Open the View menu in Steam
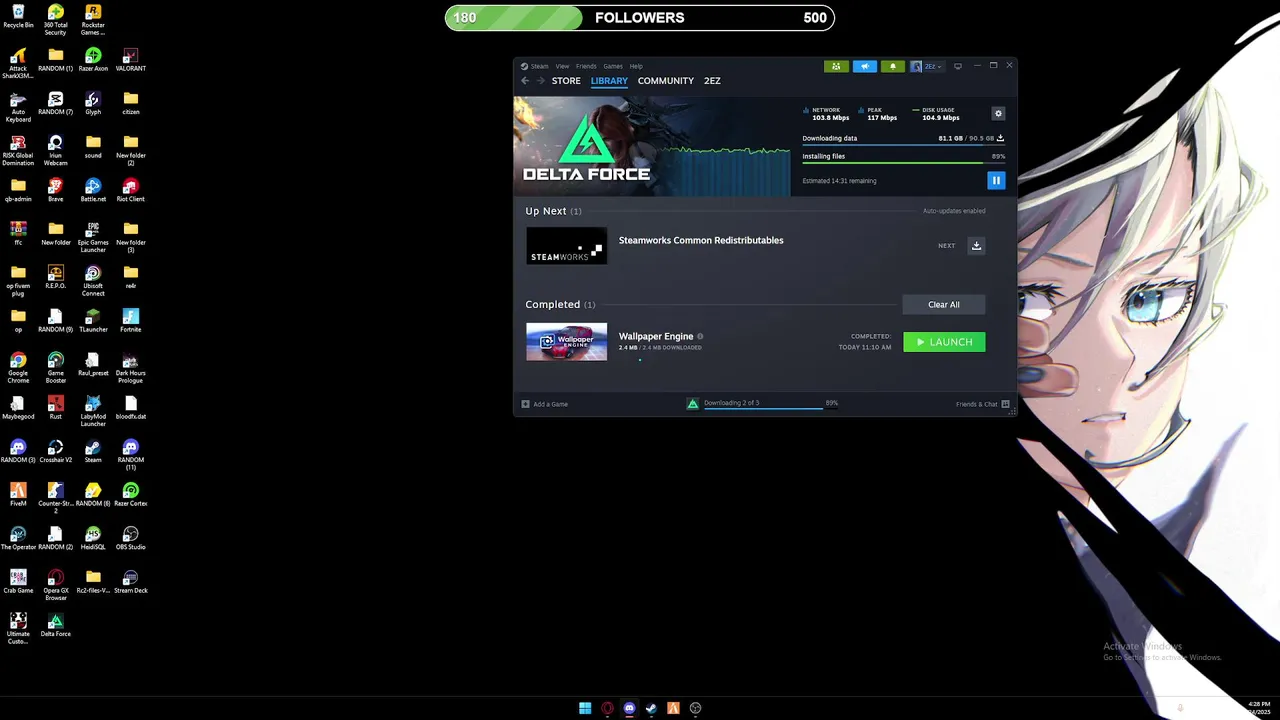 pos(562,66)
